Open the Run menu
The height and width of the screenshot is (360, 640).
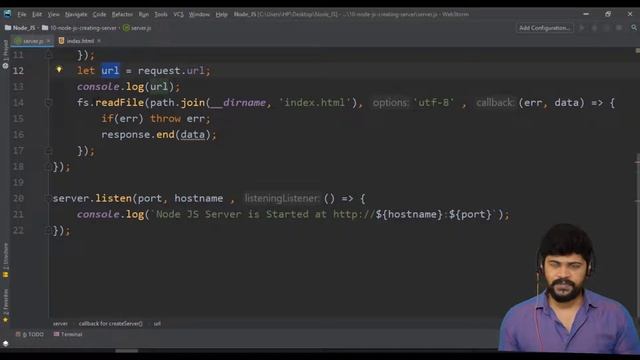144,14
